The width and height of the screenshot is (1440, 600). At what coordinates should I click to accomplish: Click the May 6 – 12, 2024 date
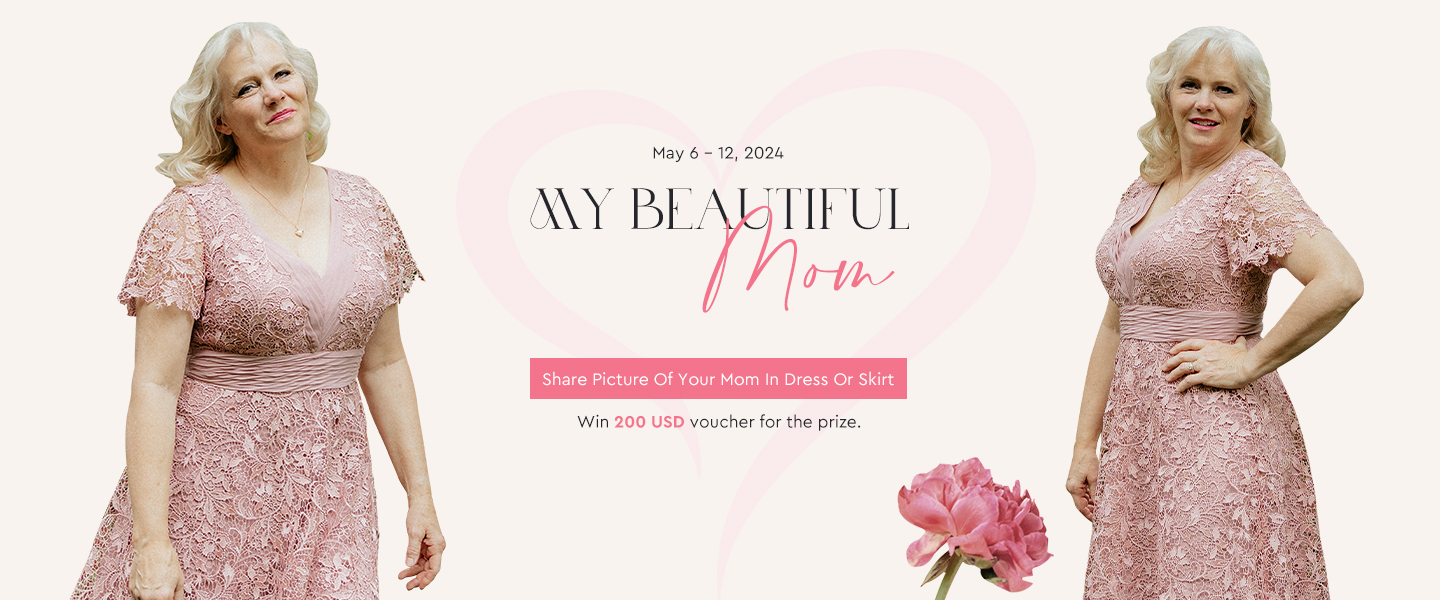(x=718, y=153)
